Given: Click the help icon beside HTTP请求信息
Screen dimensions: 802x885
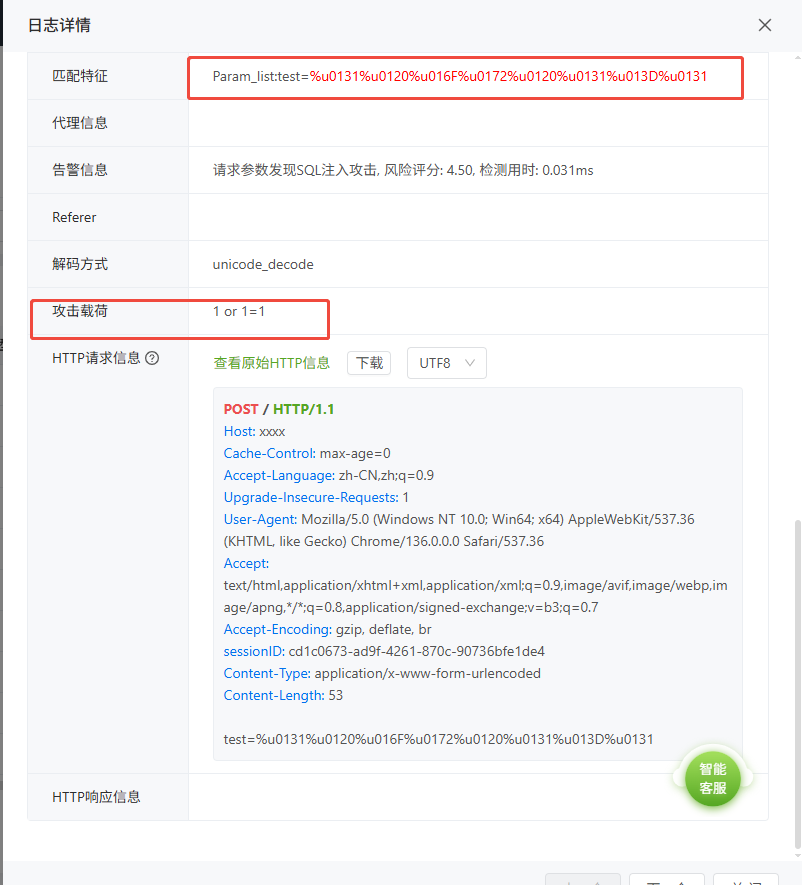Looking at the screenshot, I should click(152, 358).
